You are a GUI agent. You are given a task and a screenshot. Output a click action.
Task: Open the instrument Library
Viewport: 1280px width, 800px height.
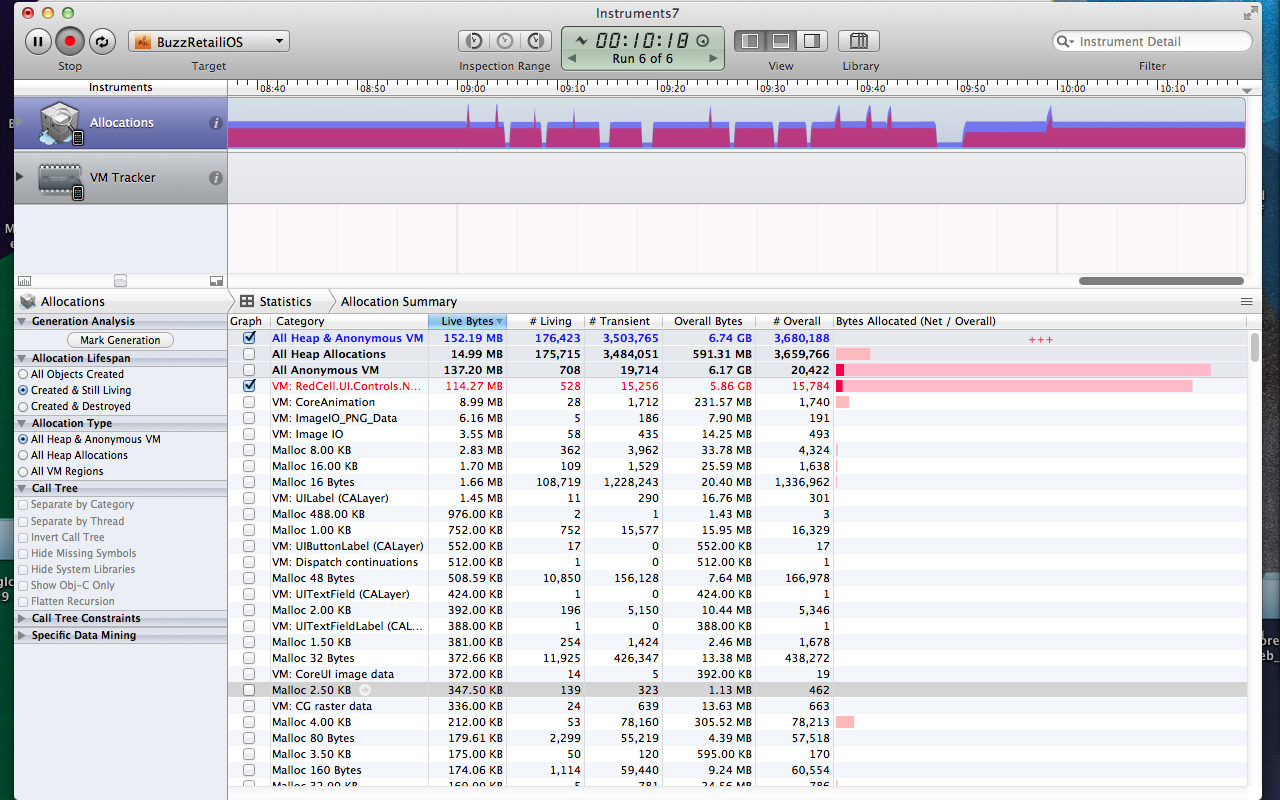pos(859,41)
